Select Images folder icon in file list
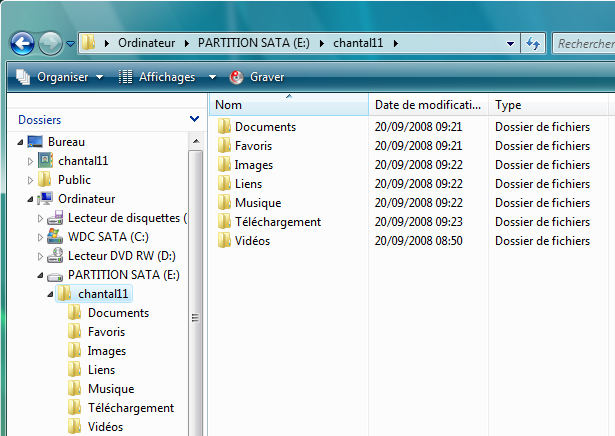Screen dimensions: 615x436 pos(224,164)
